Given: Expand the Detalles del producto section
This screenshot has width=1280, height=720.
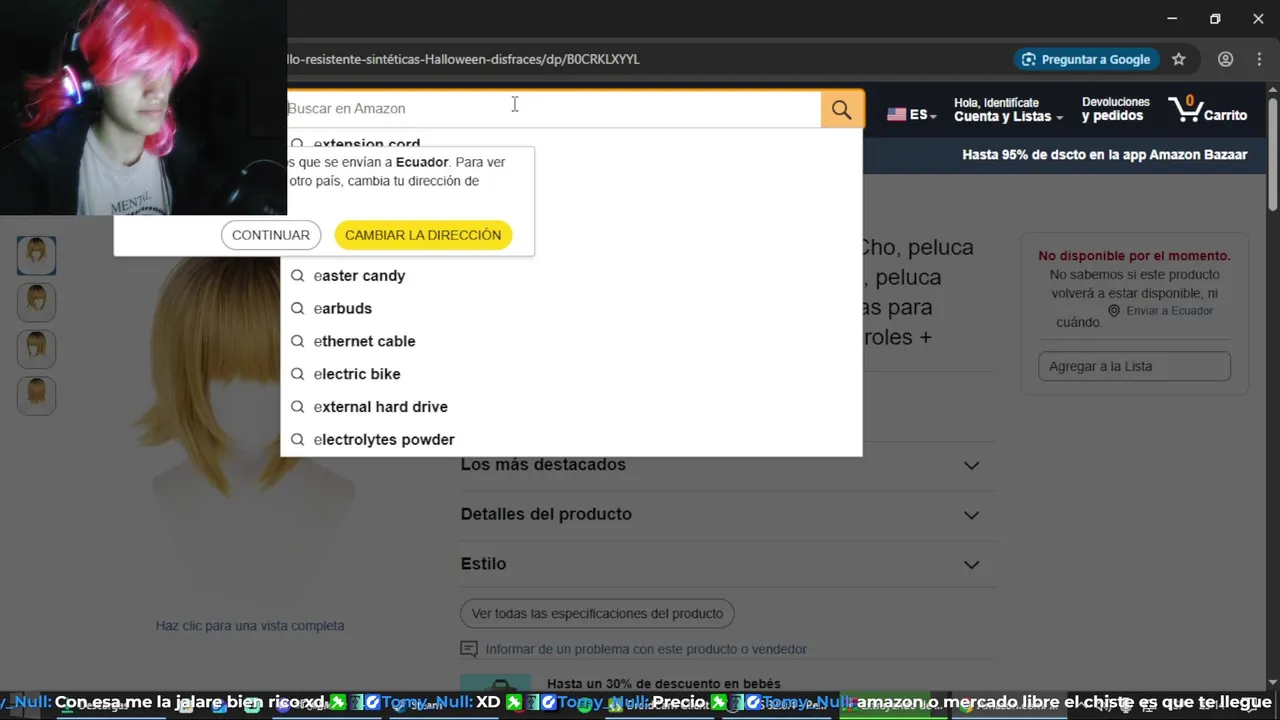Looking at the screenshot, I should (727, 514).
